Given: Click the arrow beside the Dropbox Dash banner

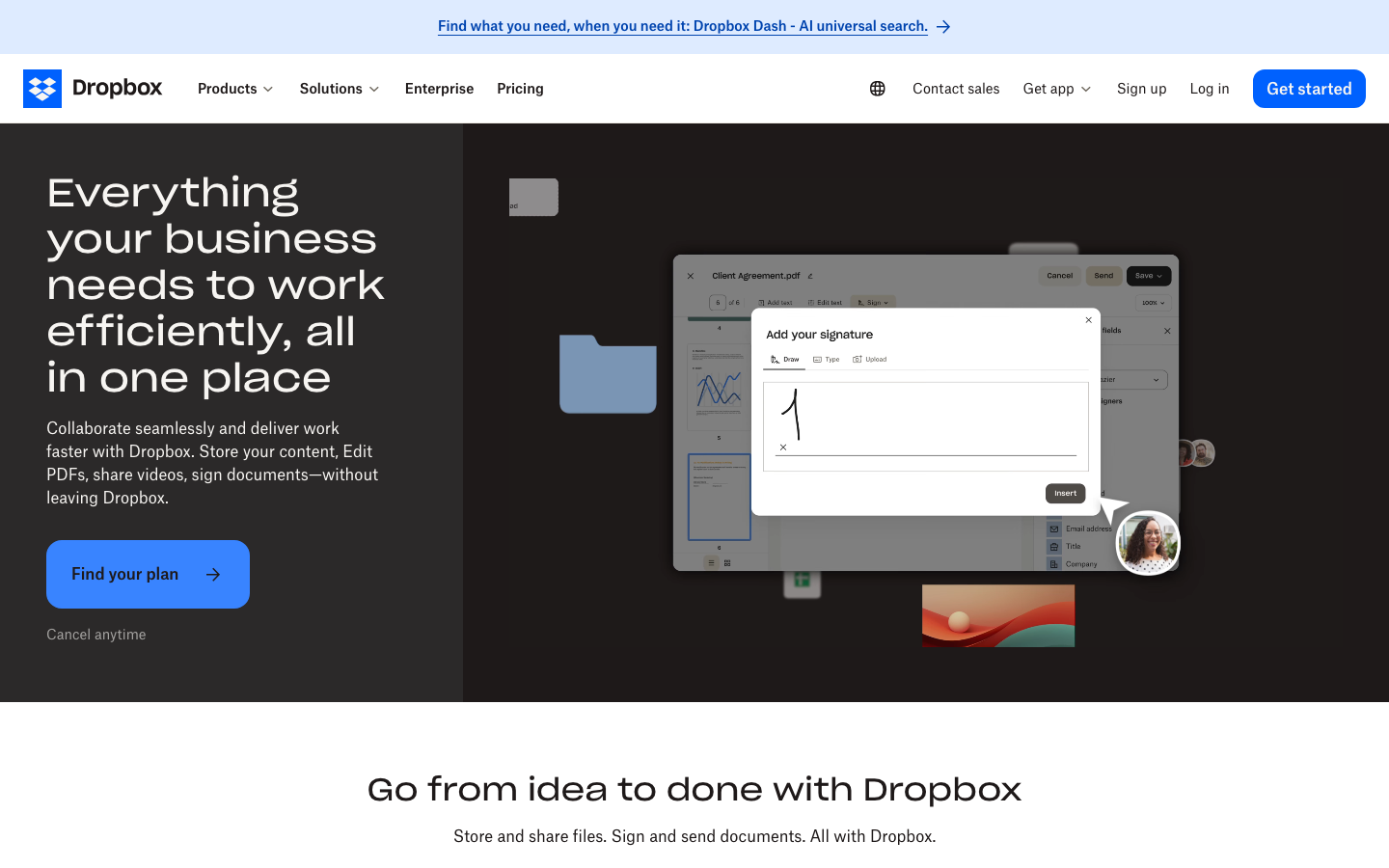Looking at the screenshot, I should coord(943,27).
